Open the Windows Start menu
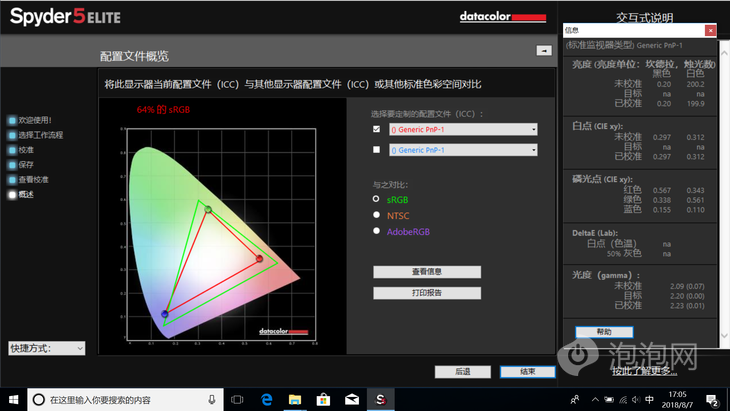Image resolution: width=730 pixels, height=411 pixels. tap(14, 399)
